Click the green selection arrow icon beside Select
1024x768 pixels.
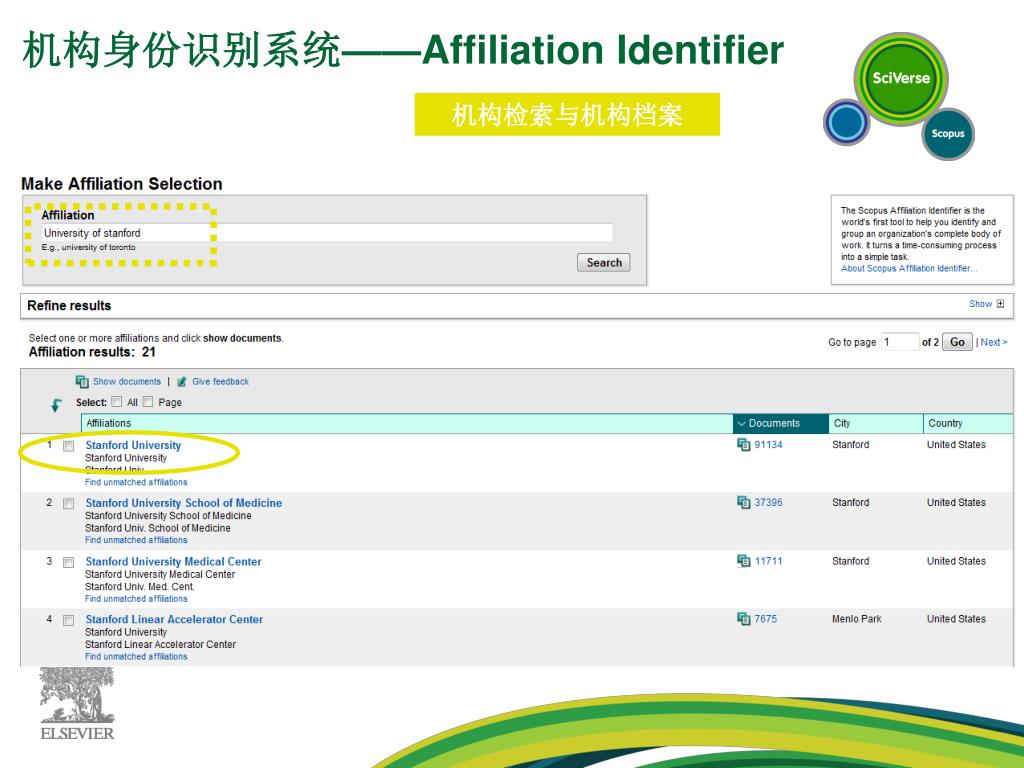[56, 406]
